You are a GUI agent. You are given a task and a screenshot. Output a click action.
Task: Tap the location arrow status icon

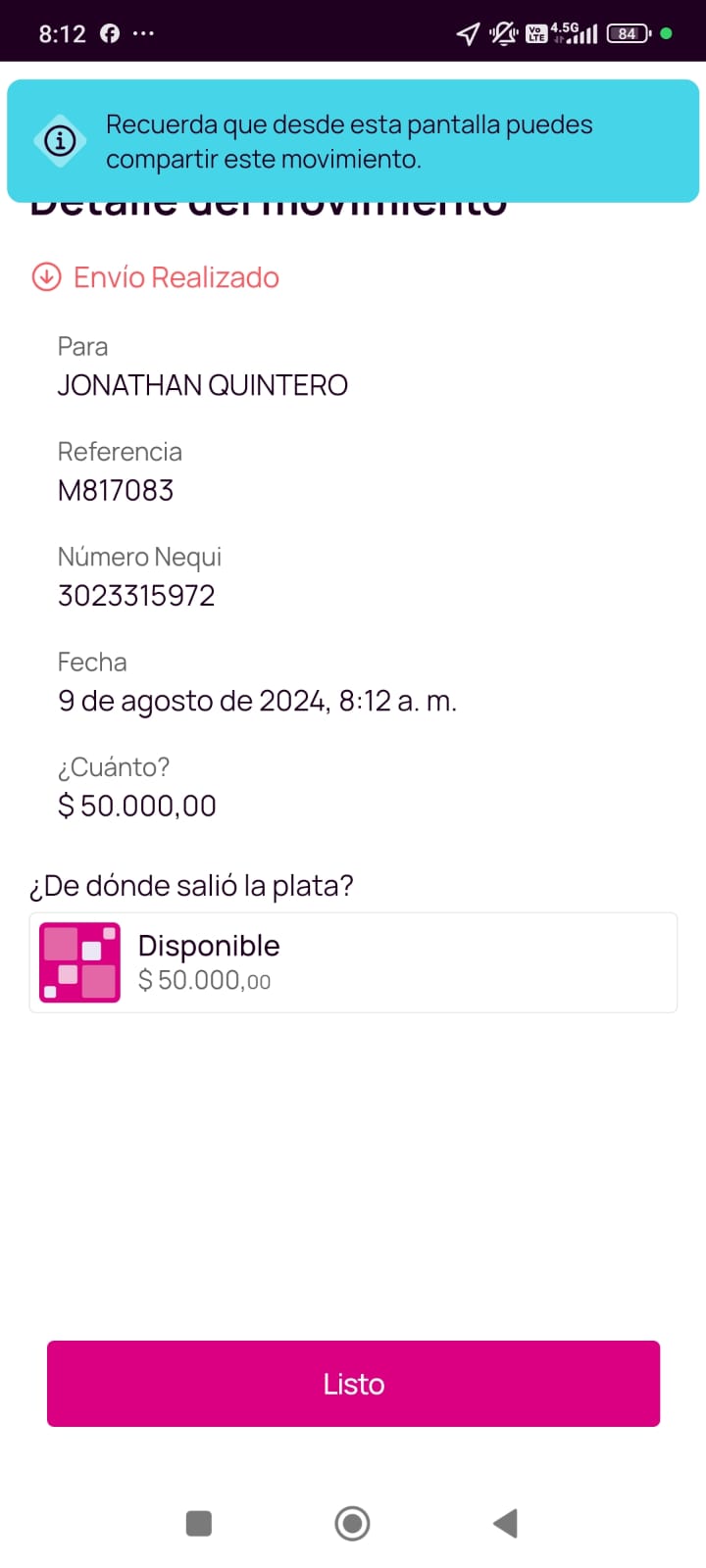point(468,34)
